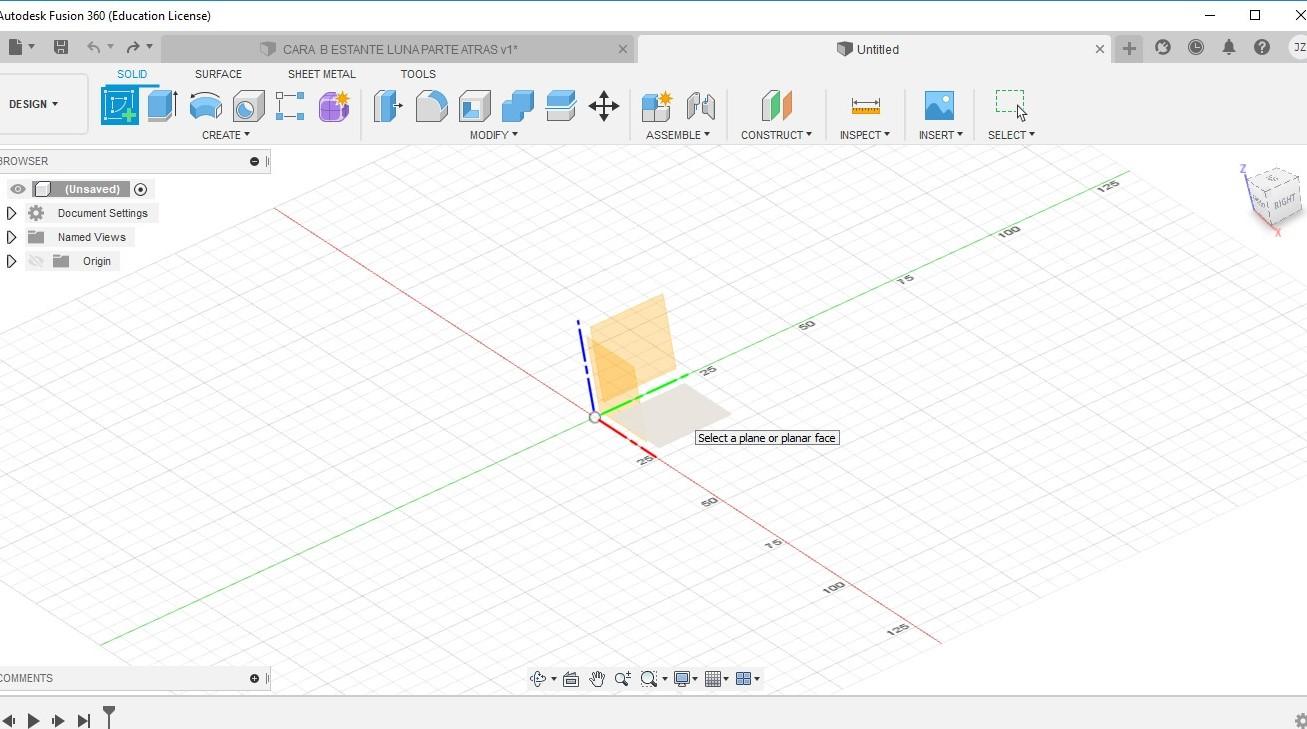
Task: Switch to the TOOLS tab
Action: 418,74
